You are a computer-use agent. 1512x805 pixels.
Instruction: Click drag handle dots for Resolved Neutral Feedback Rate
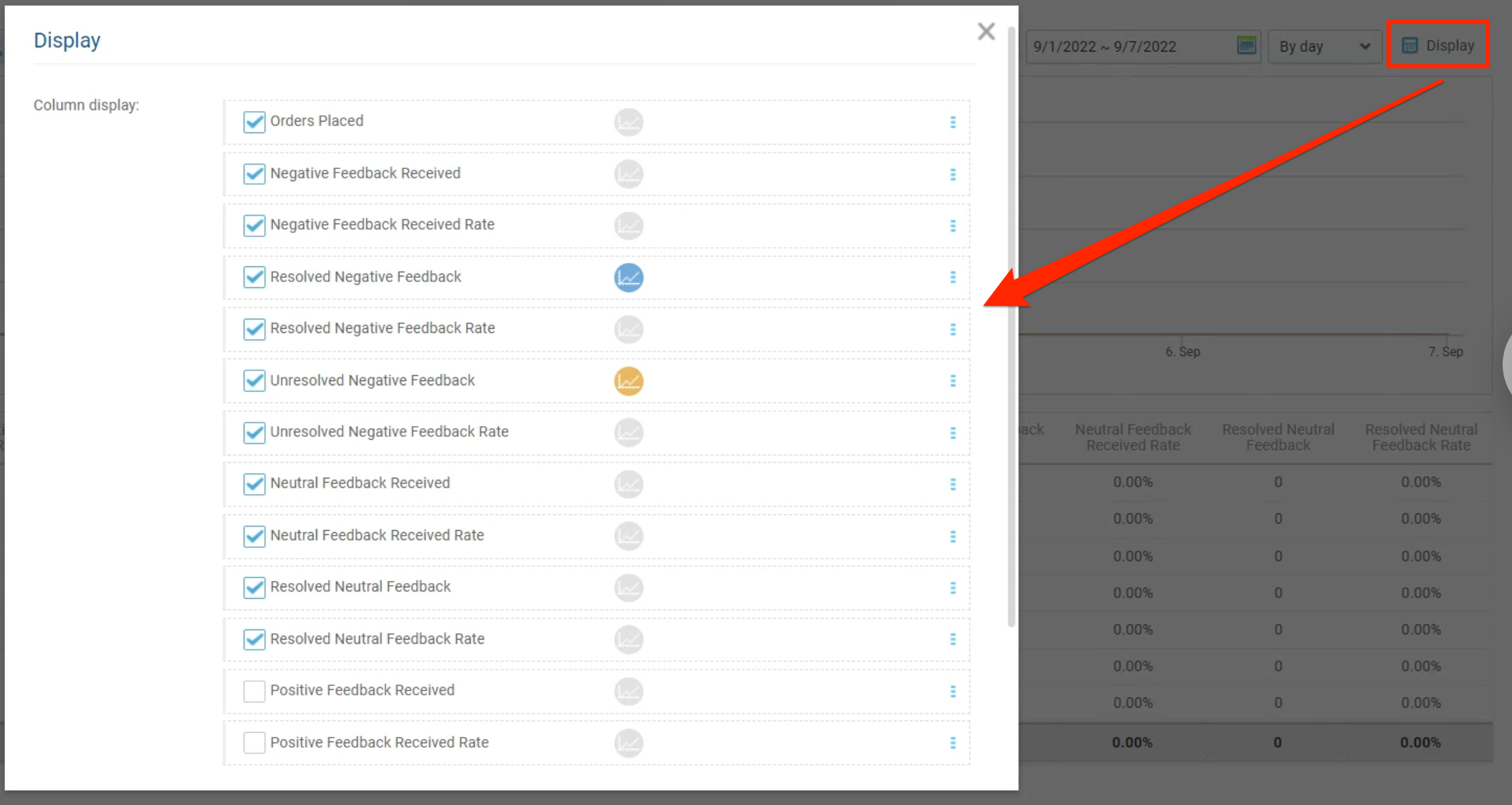[952, 639]
